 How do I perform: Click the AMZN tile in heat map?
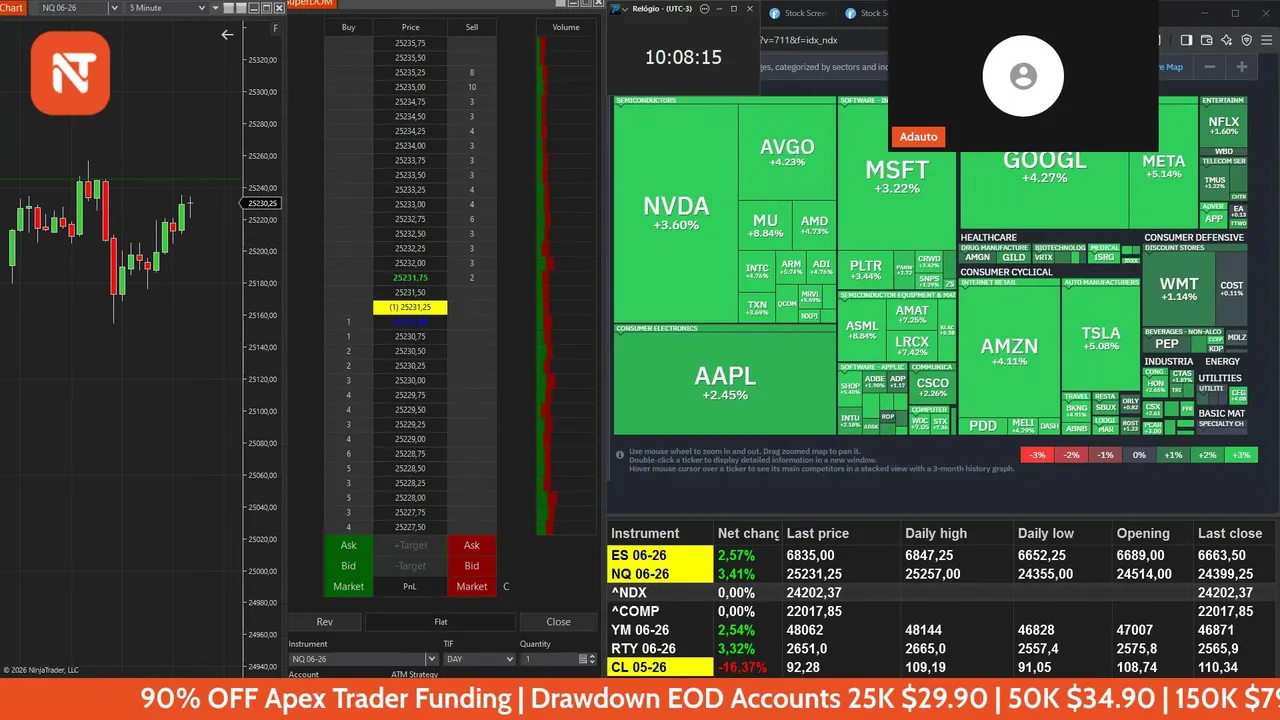1009,352
